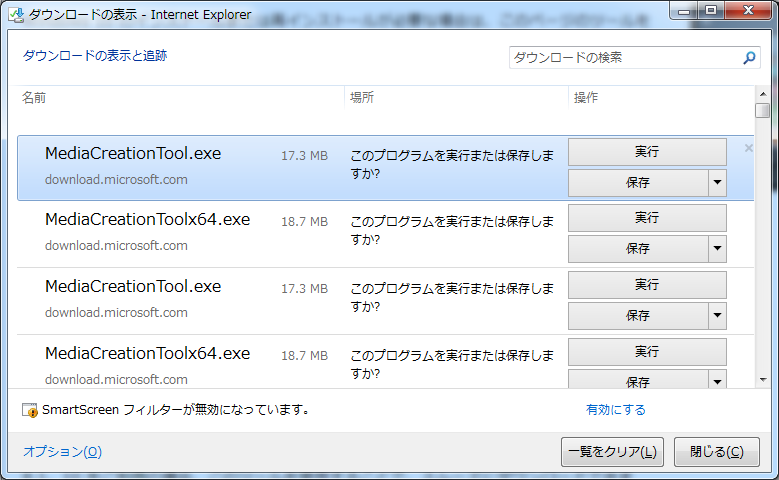
Task: Open save options arrow for first MediaCreationTool.exe
Action: (x=717, y=183)
